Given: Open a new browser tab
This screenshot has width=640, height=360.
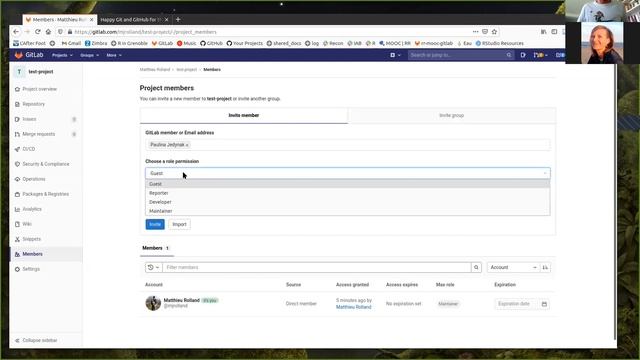Looking at the screenshot, I should pos(178,19).
